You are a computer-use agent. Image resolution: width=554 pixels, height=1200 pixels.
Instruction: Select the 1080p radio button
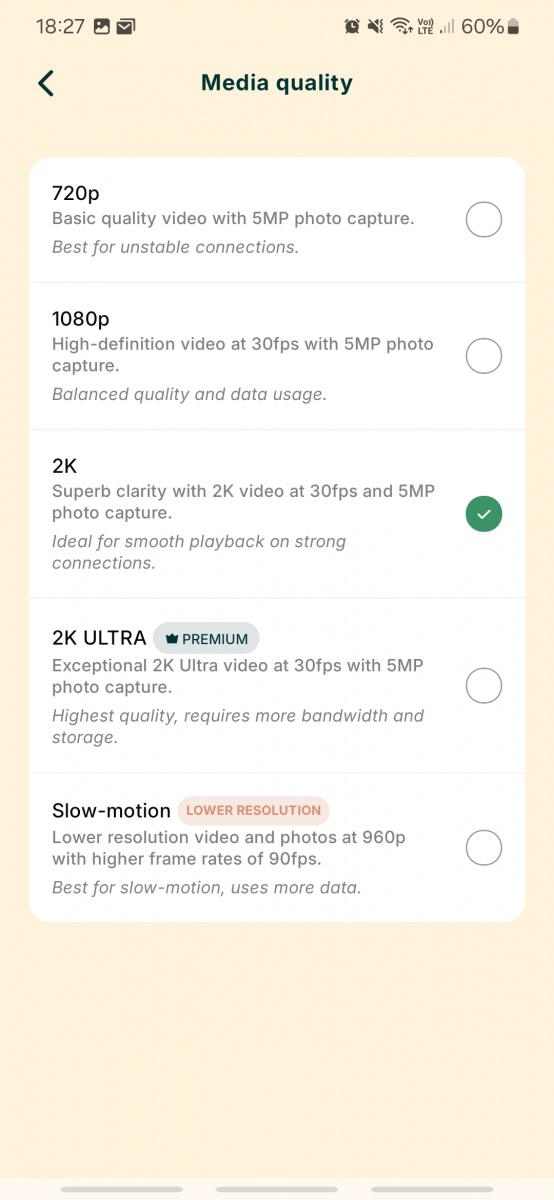point(484,356)
